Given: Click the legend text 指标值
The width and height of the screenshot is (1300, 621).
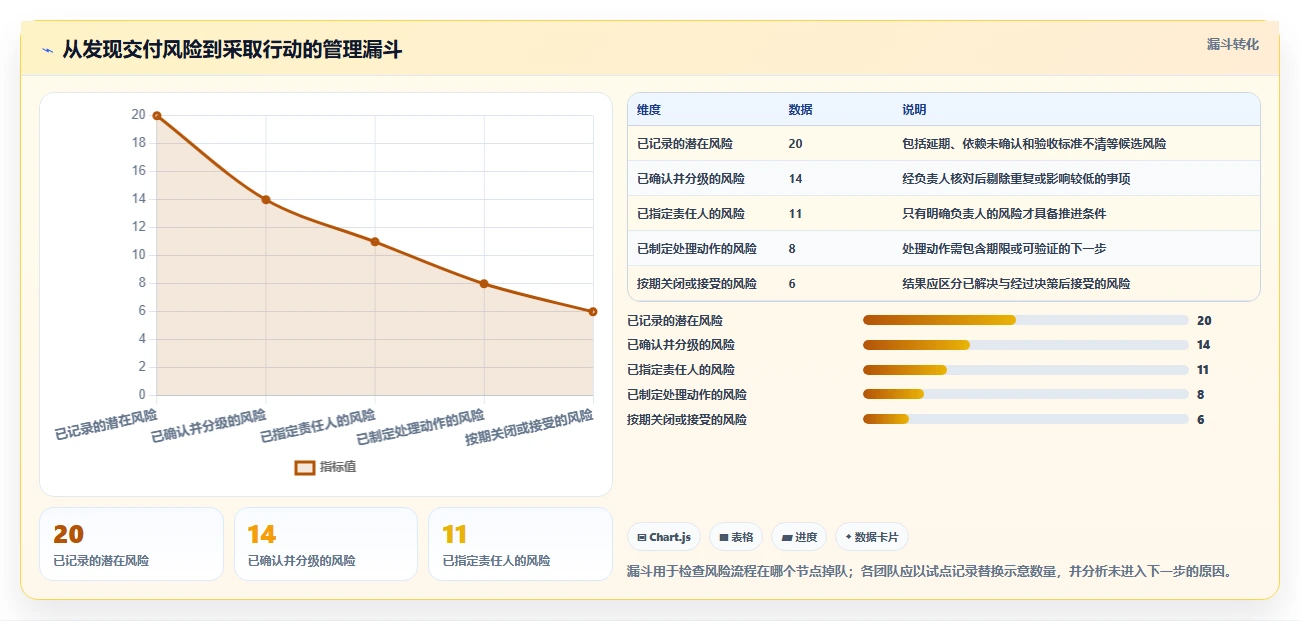Looking at the screenshot, I should pos(338,467).
